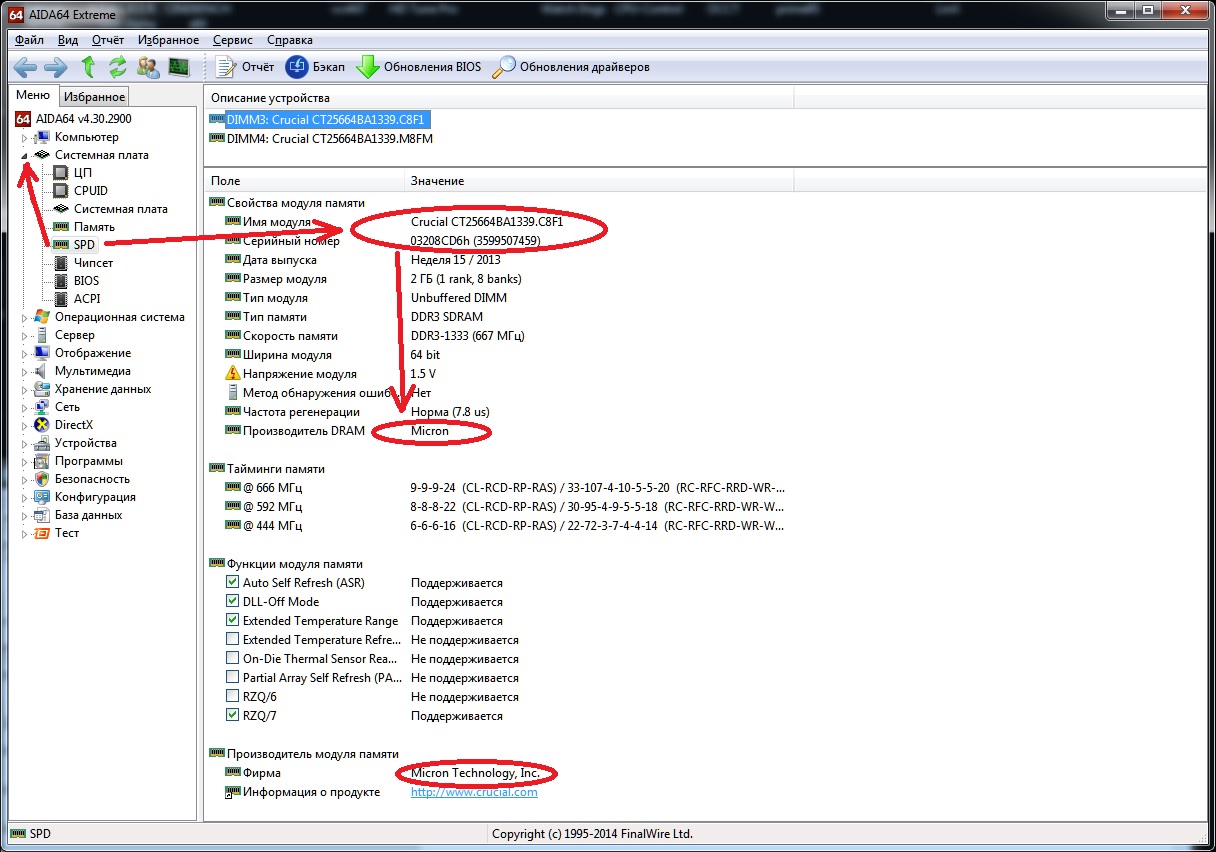
Task: Open the Сервис menu
Action: pos(233,40)
